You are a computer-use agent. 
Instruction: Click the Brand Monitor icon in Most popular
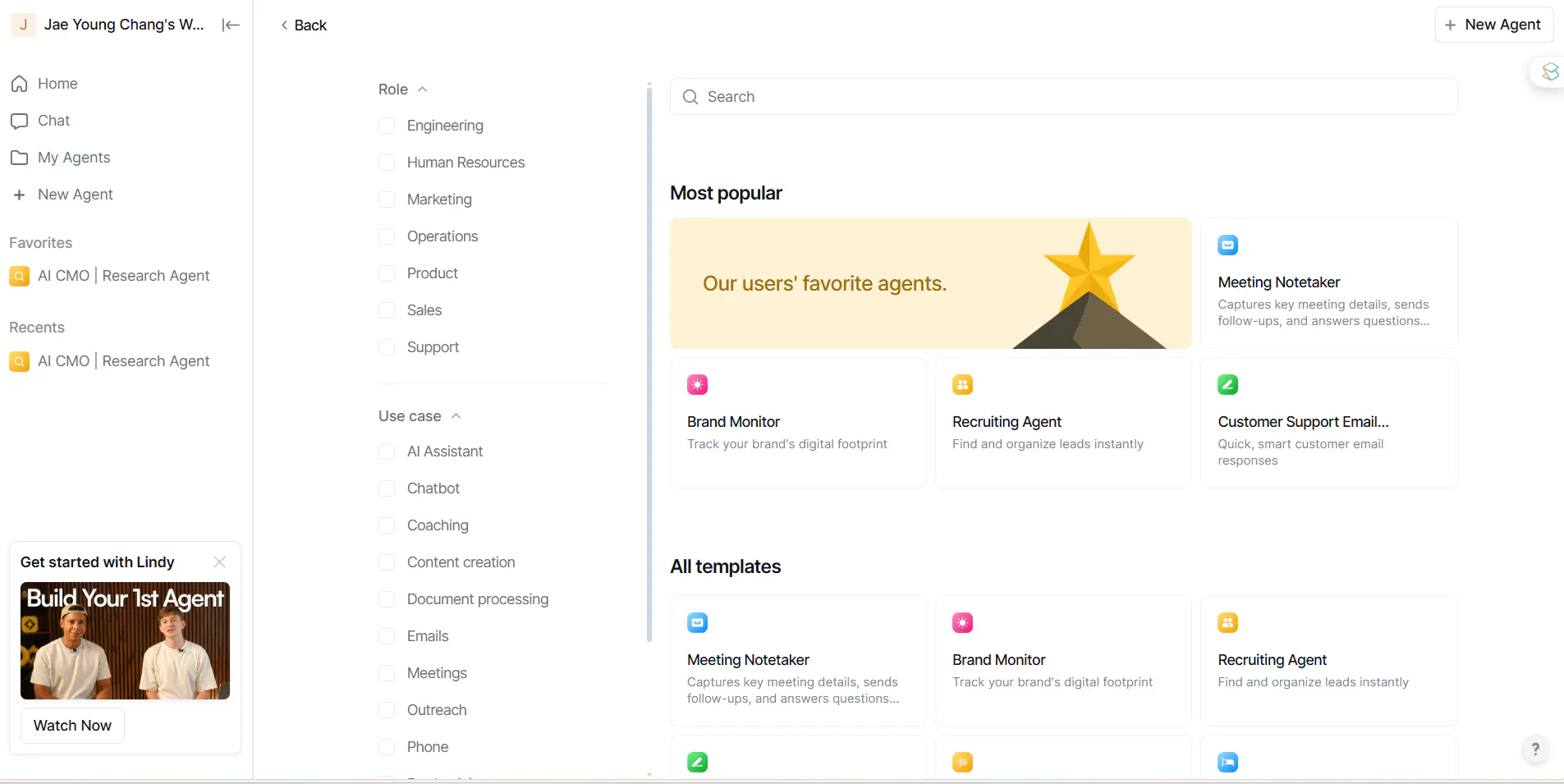(698, 384)
